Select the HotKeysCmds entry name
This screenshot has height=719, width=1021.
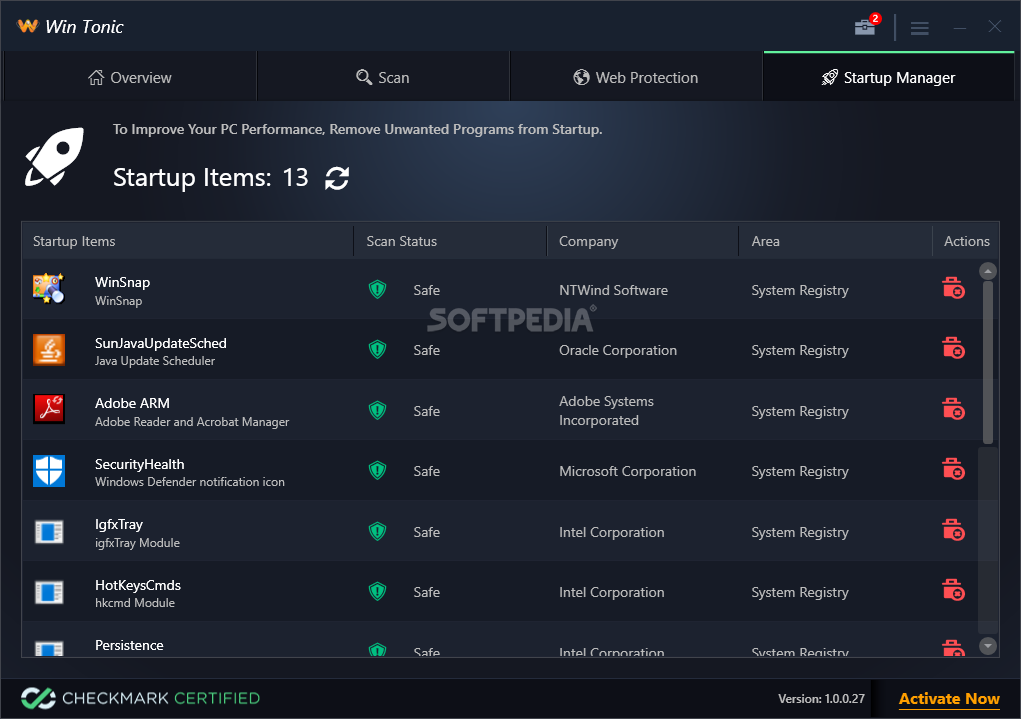point(138,585)
